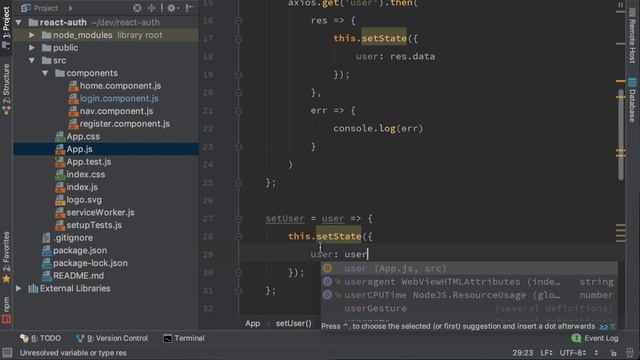The image size is (640, 360).
Task: Toggle code fold at line 21
Action: [239, 111]
